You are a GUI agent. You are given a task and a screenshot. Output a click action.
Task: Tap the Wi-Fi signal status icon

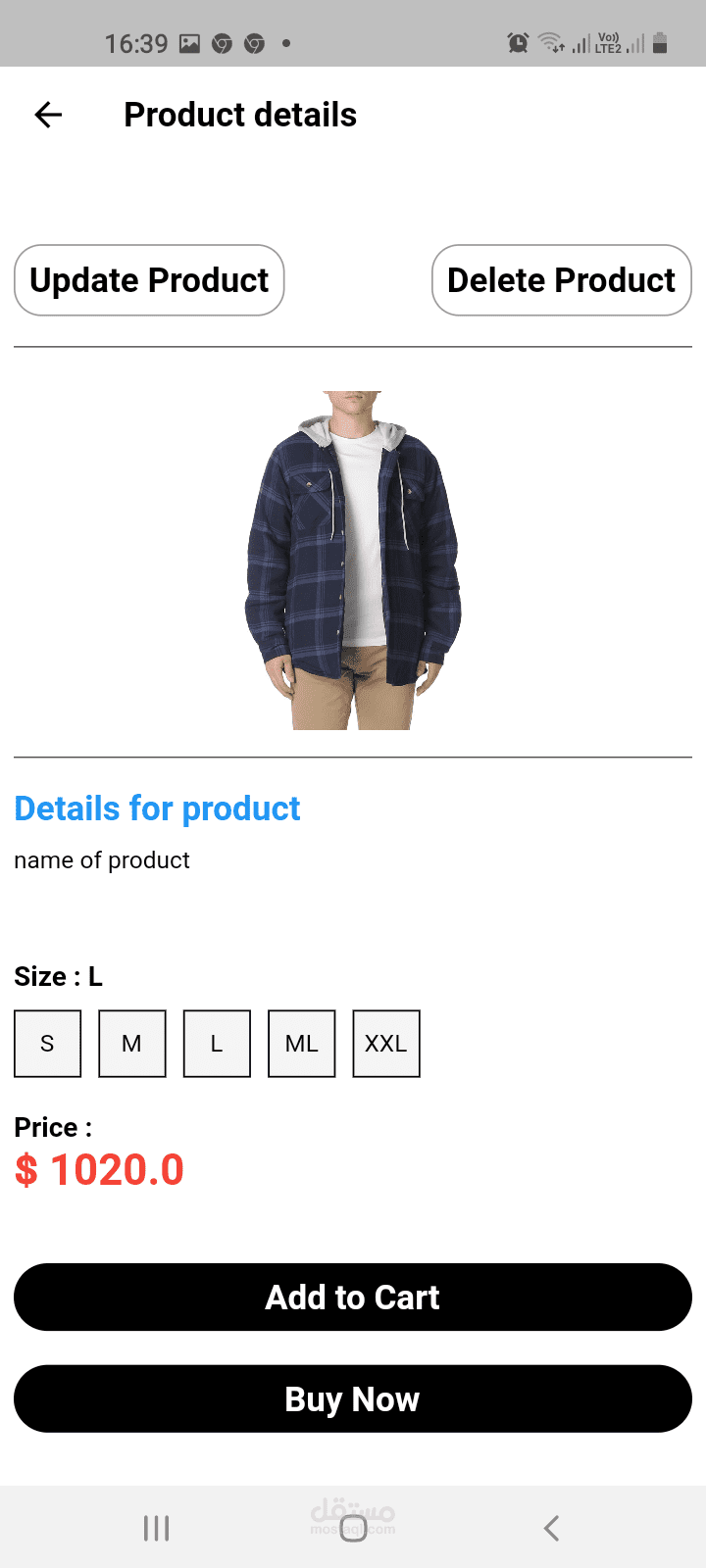pos(552,42)
